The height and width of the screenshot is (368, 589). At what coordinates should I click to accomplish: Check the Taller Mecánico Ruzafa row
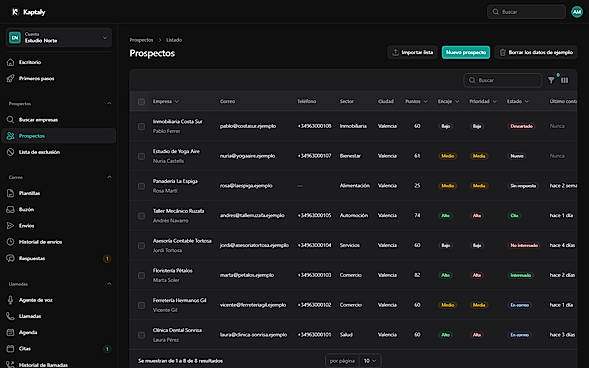click(141, 216)
